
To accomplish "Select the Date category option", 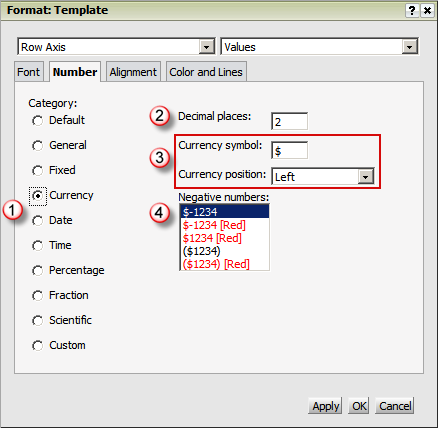I will pos(37,220).
